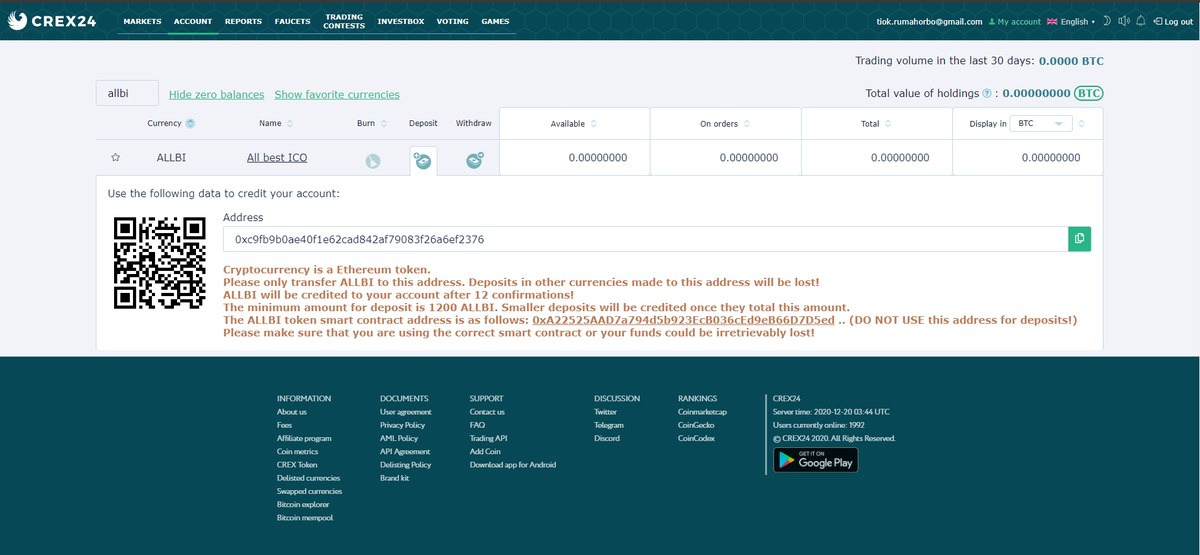Viewport: 1200px width, 555px height.
Task: Open Swapped currencies footer link
Action: pyautogui.click(x=309, y=491)
